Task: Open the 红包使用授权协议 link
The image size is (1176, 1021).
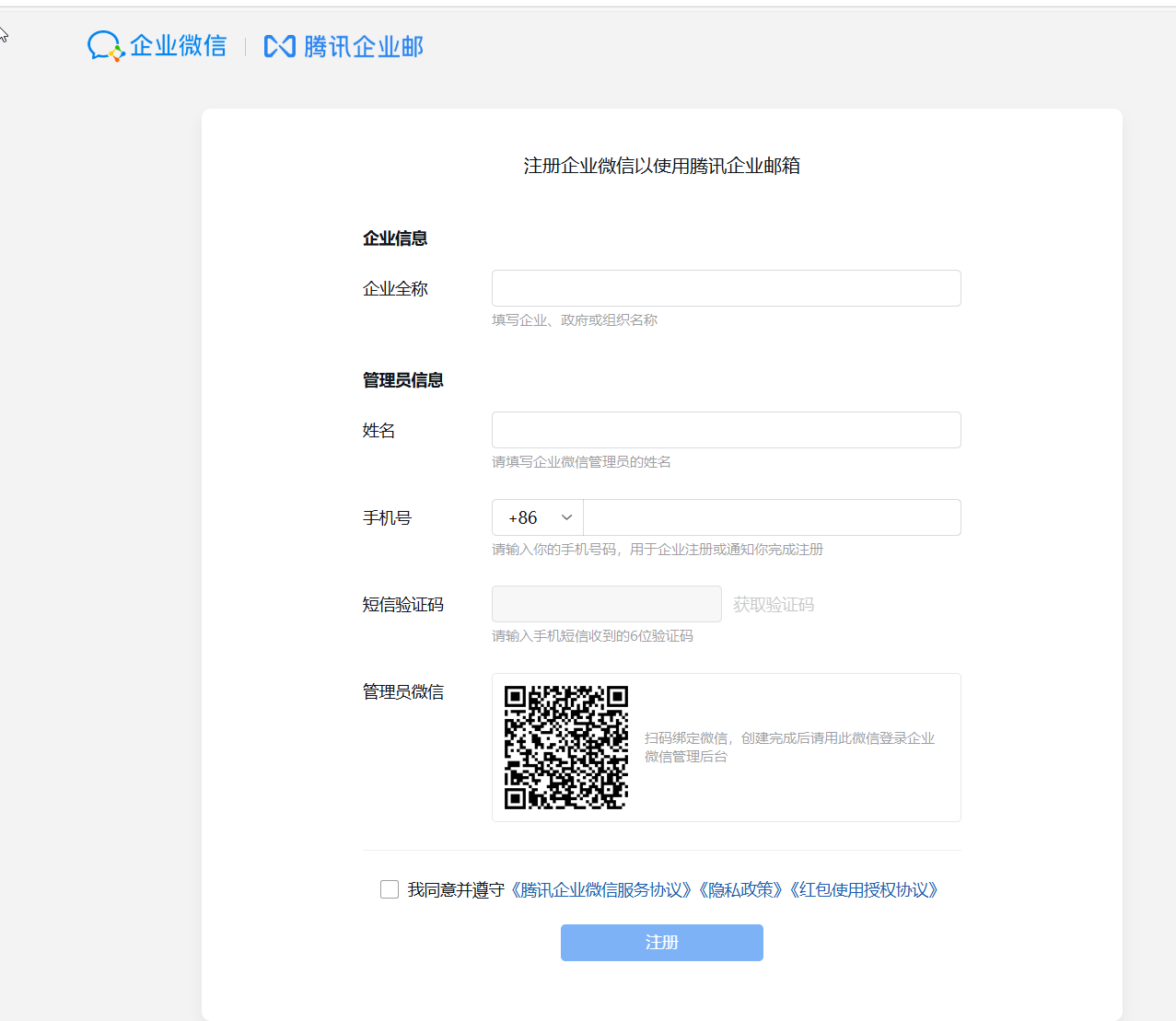Action: (x=864, y=890)
